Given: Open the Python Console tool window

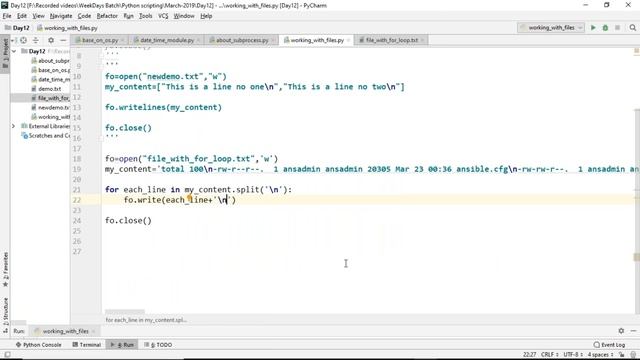Looking at the screenshot, I should 38,345.
